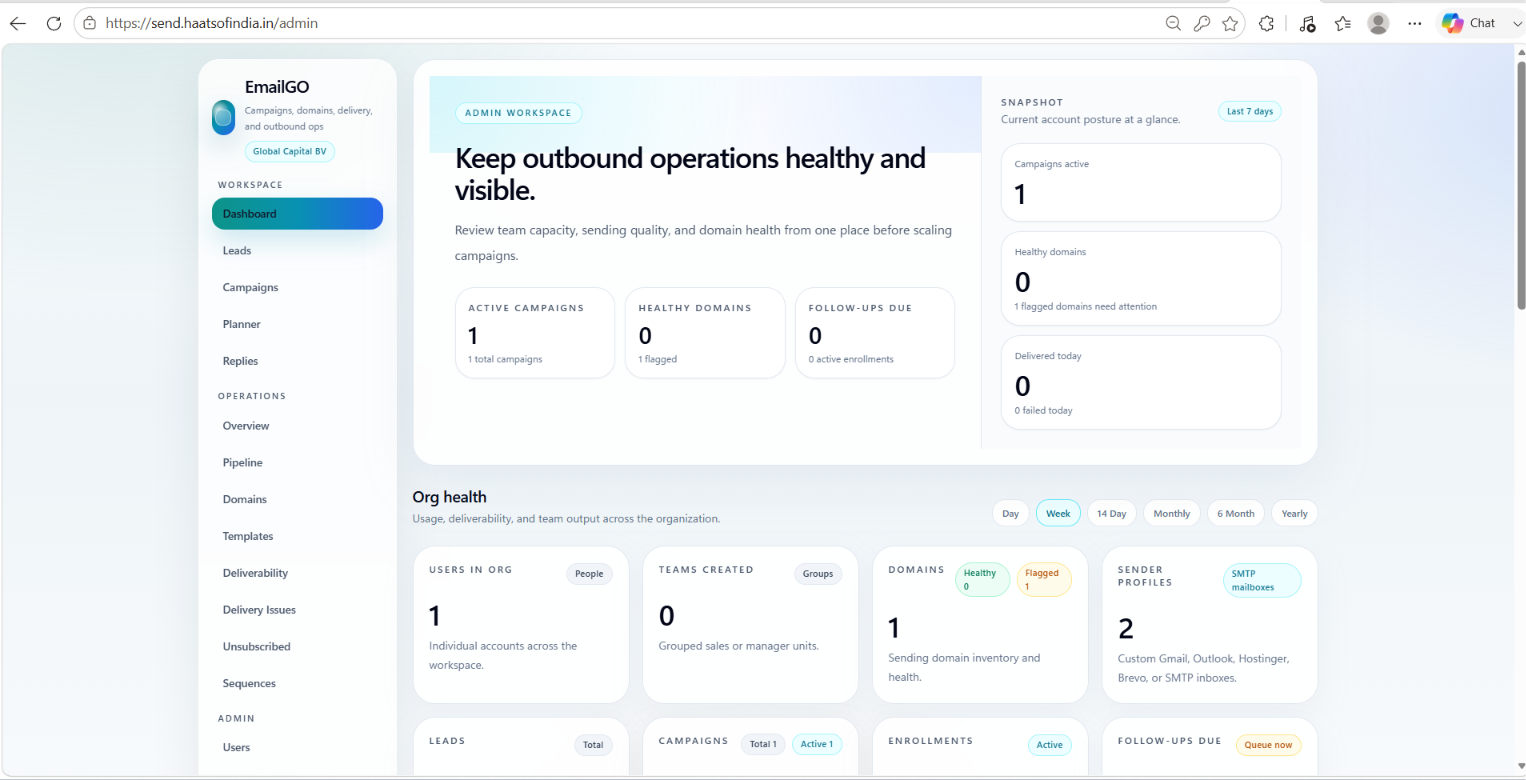Bookmark this page with the star icon

(1230, 23)
